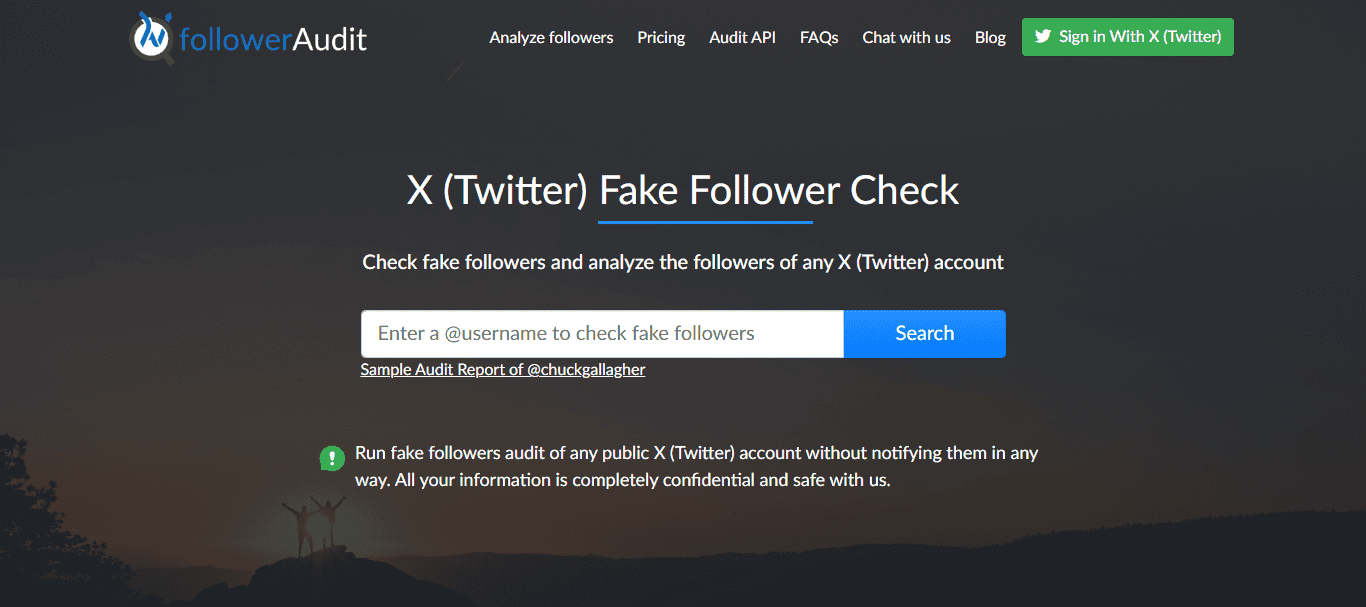Open the FAQs page
Viewport: 1366px width, 607px height.
click(x=819, y=37)
